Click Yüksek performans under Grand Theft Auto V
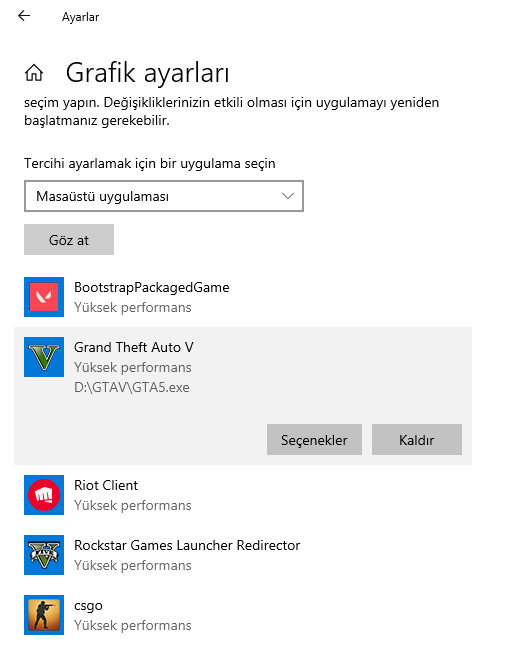 coord(133,368)
